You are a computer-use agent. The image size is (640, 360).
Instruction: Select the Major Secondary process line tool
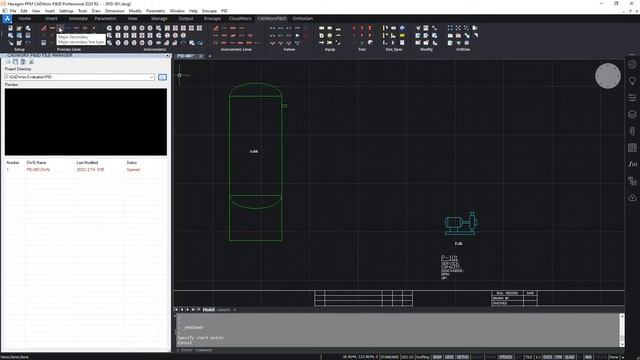(x=60, y=28)
